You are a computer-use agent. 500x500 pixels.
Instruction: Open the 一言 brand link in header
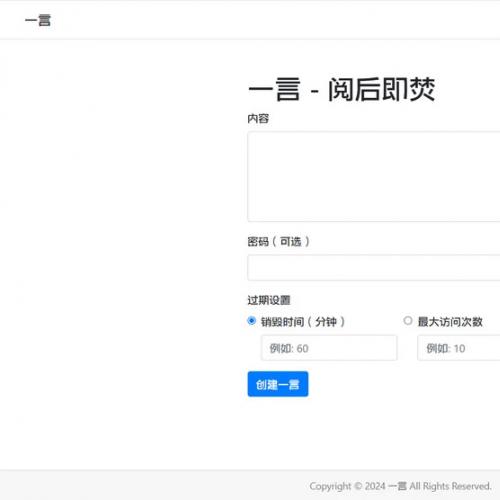click(38, 20)
